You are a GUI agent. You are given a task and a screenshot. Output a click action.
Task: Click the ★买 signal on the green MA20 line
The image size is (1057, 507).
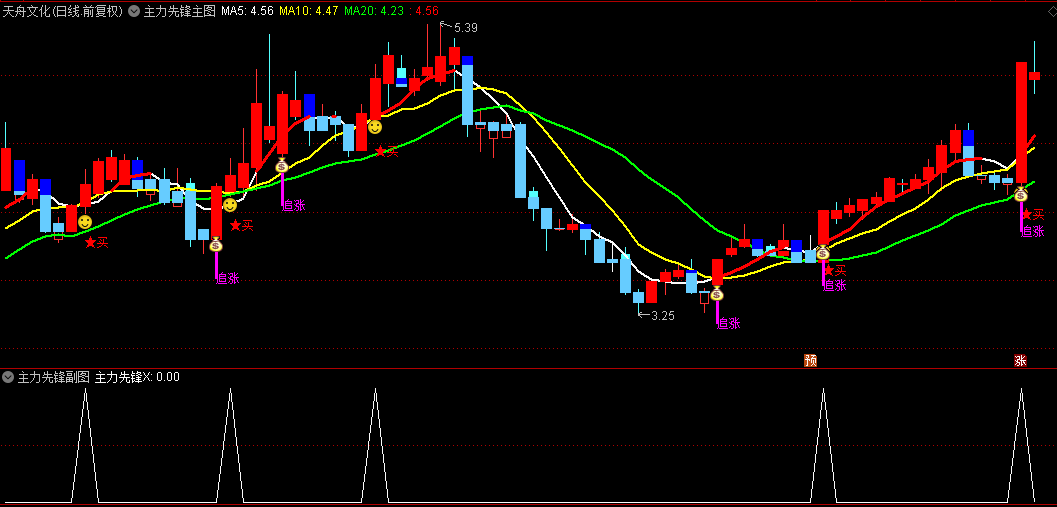387,151
